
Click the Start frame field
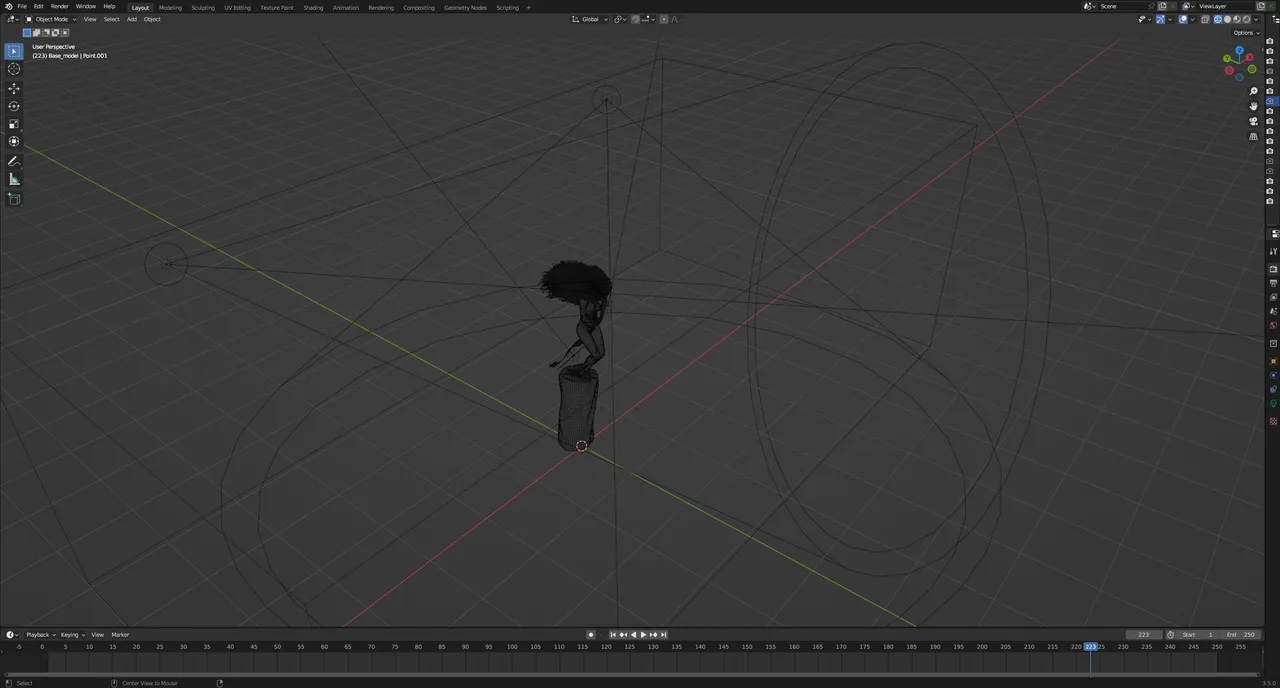click(x=1198, y=635)
